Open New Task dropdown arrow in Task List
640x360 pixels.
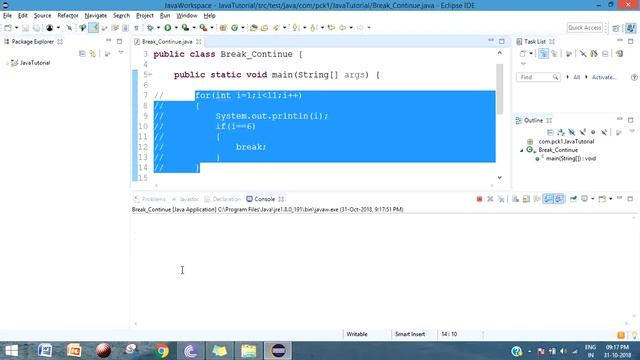click(x=531, y=53)
